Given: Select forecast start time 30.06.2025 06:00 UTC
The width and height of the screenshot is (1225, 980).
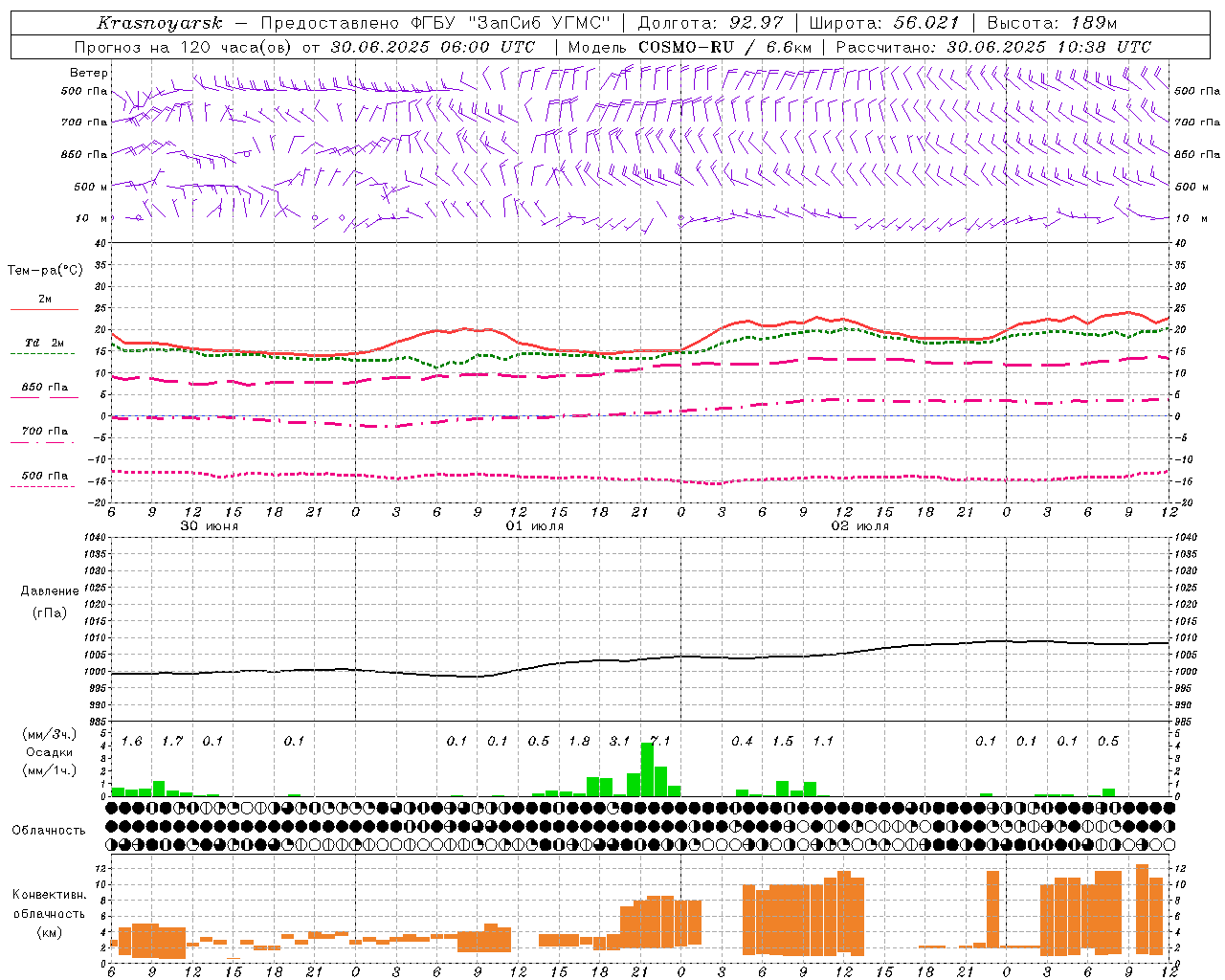Looking at the screenshot, I should [x=433, y=47].
